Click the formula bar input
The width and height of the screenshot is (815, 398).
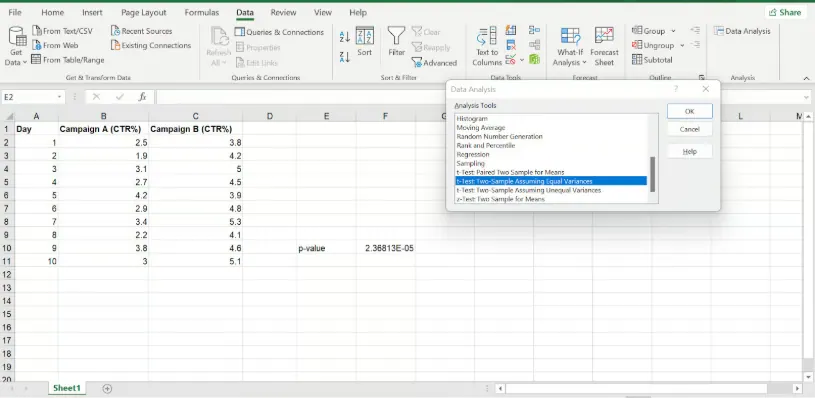(x=478, y=97)
